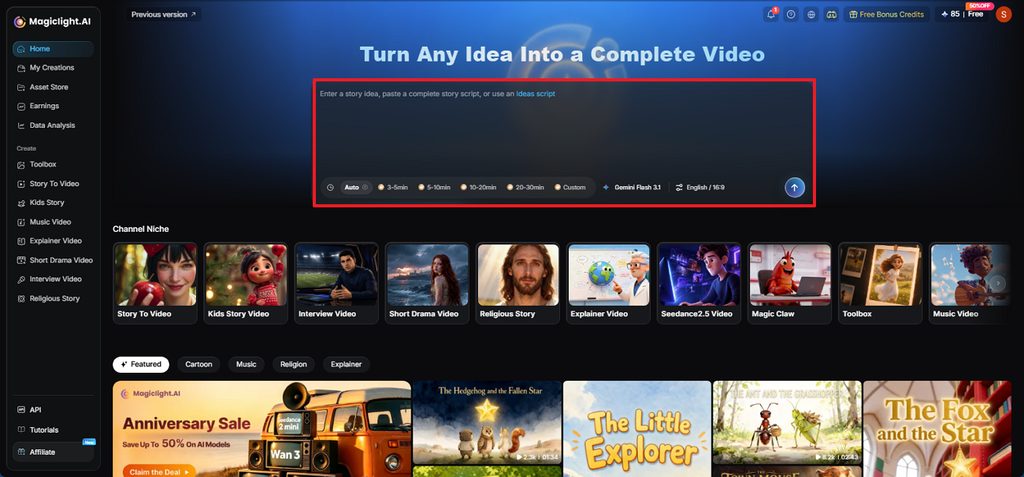Open the help question-mark icon
Viewport: 1024px width, 477px height.
[x=792, y=14]
